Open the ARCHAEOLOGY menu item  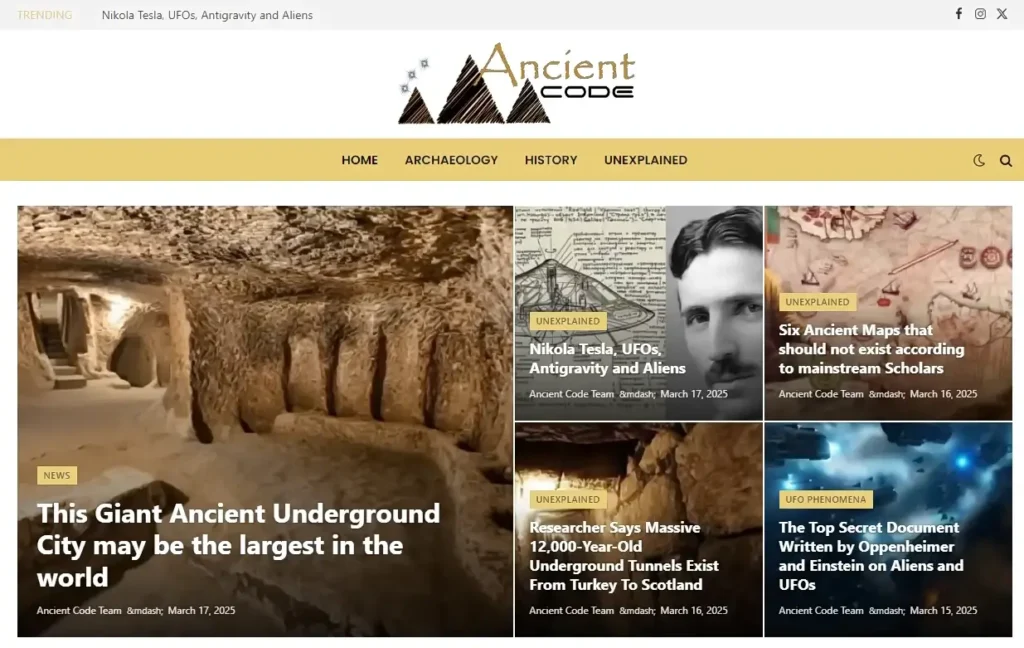pyautogui.click(x=451, y=160)
